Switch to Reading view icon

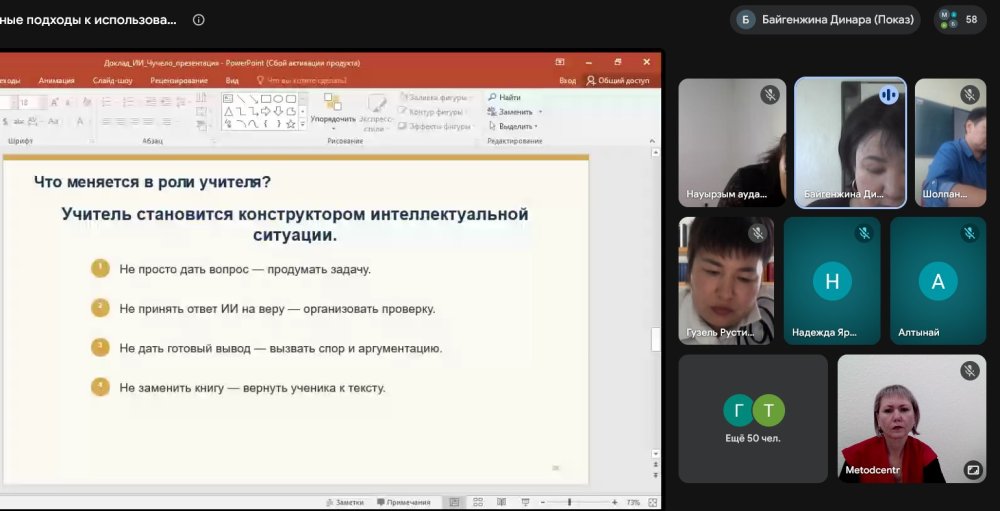[502, 503]
